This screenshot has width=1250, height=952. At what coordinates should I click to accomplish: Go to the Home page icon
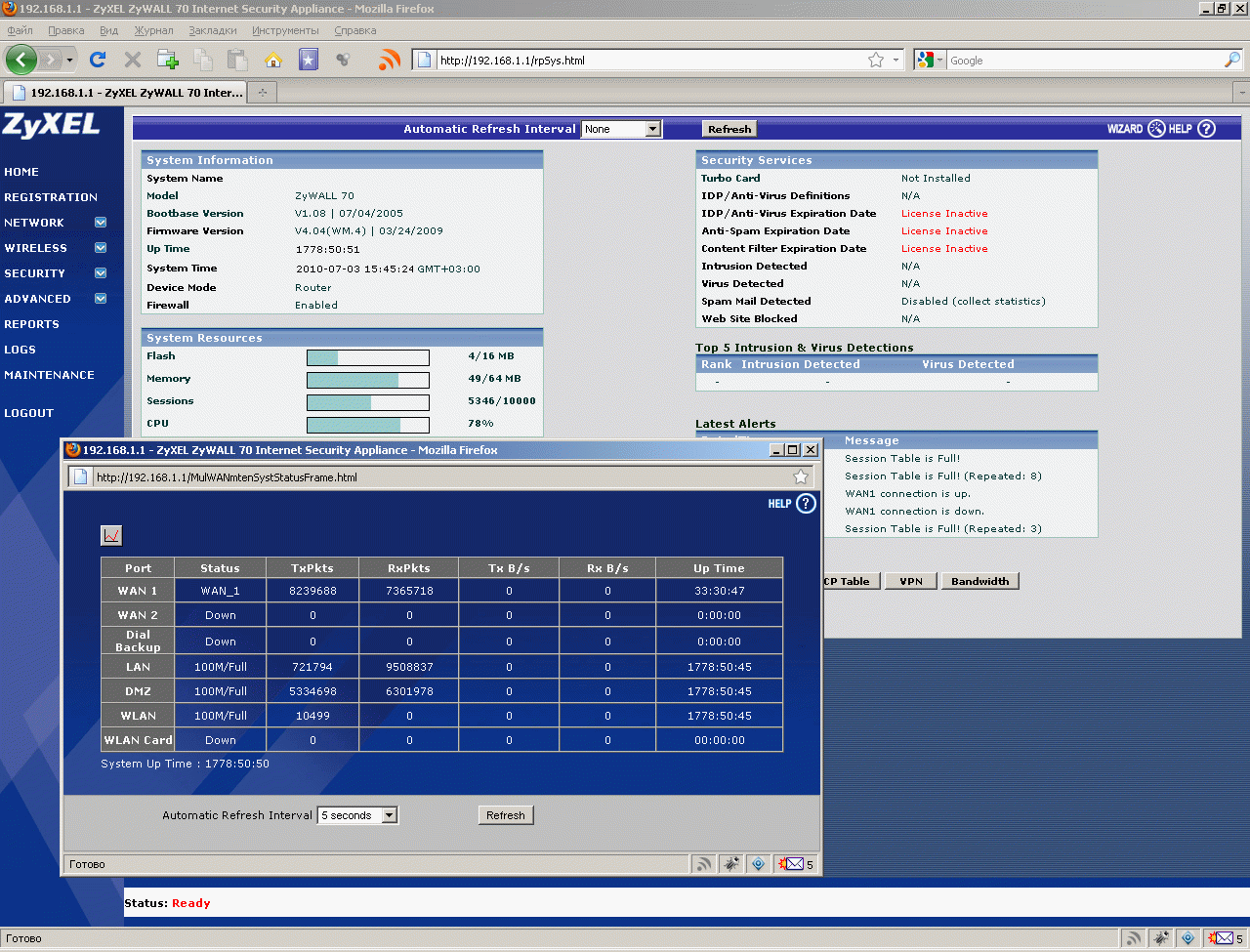[x=273, y=60]
